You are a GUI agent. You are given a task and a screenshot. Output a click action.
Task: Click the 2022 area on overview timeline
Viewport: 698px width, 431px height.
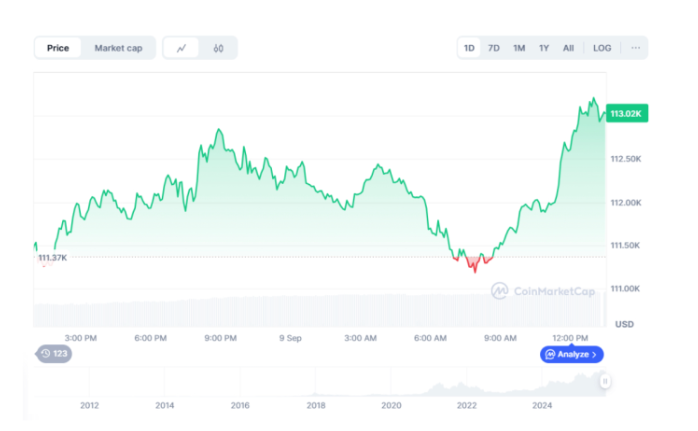[x=466, y=405]
